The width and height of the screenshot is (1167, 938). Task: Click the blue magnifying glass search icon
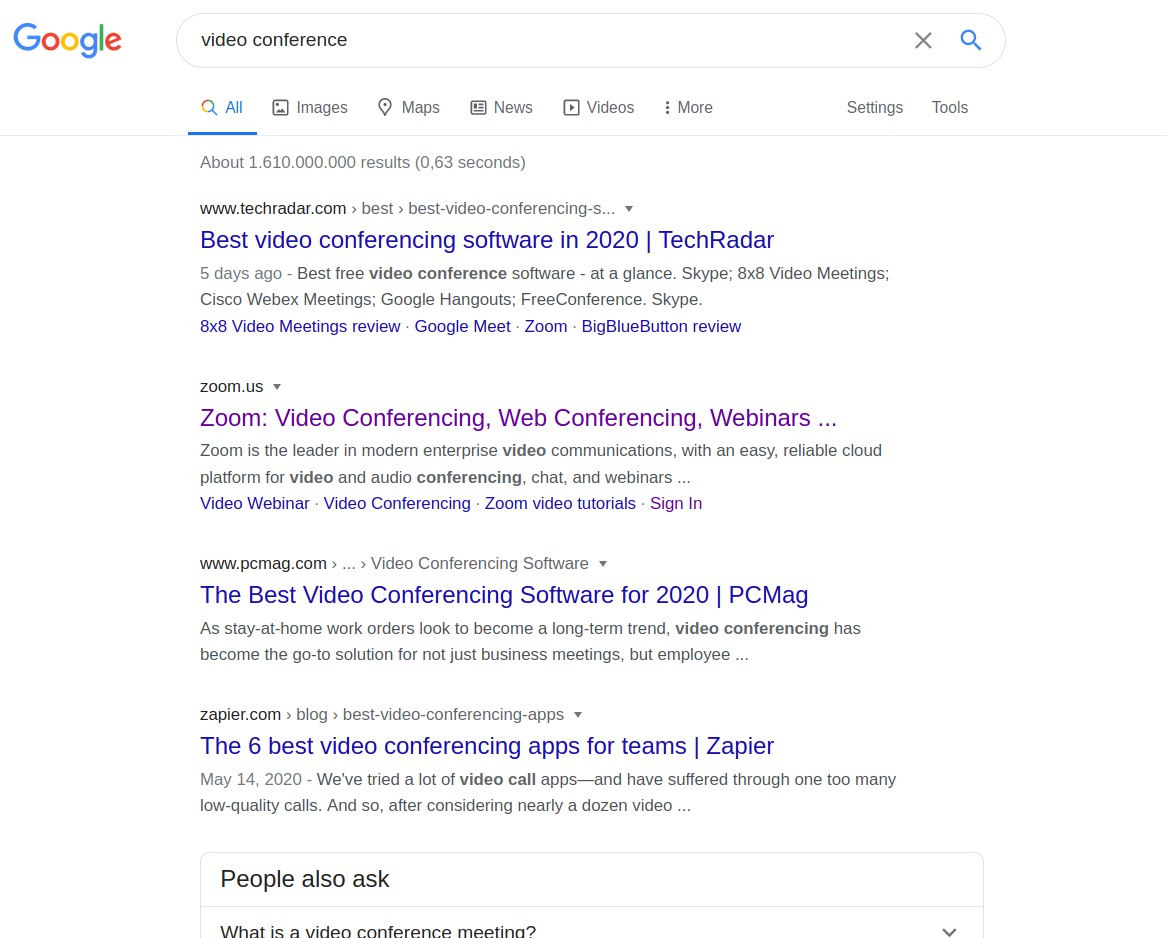pos(971,40)
